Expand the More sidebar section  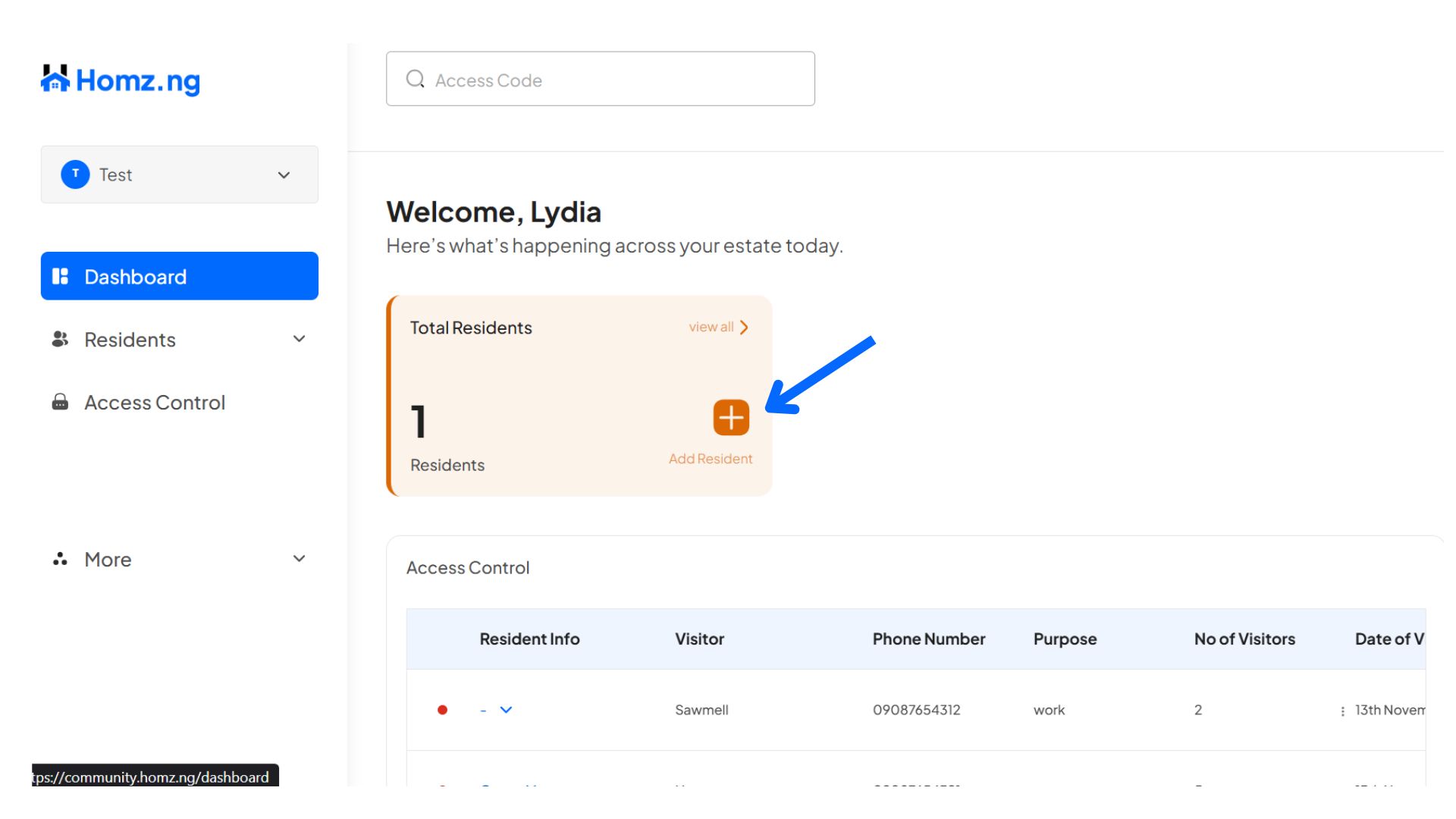pos(300,559)
